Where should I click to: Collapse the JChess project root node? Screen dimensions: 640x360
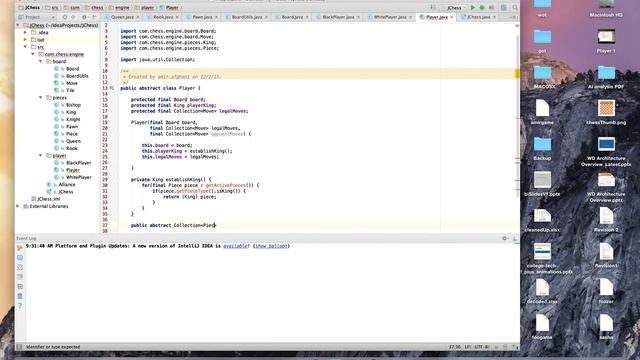coord(18,25)
